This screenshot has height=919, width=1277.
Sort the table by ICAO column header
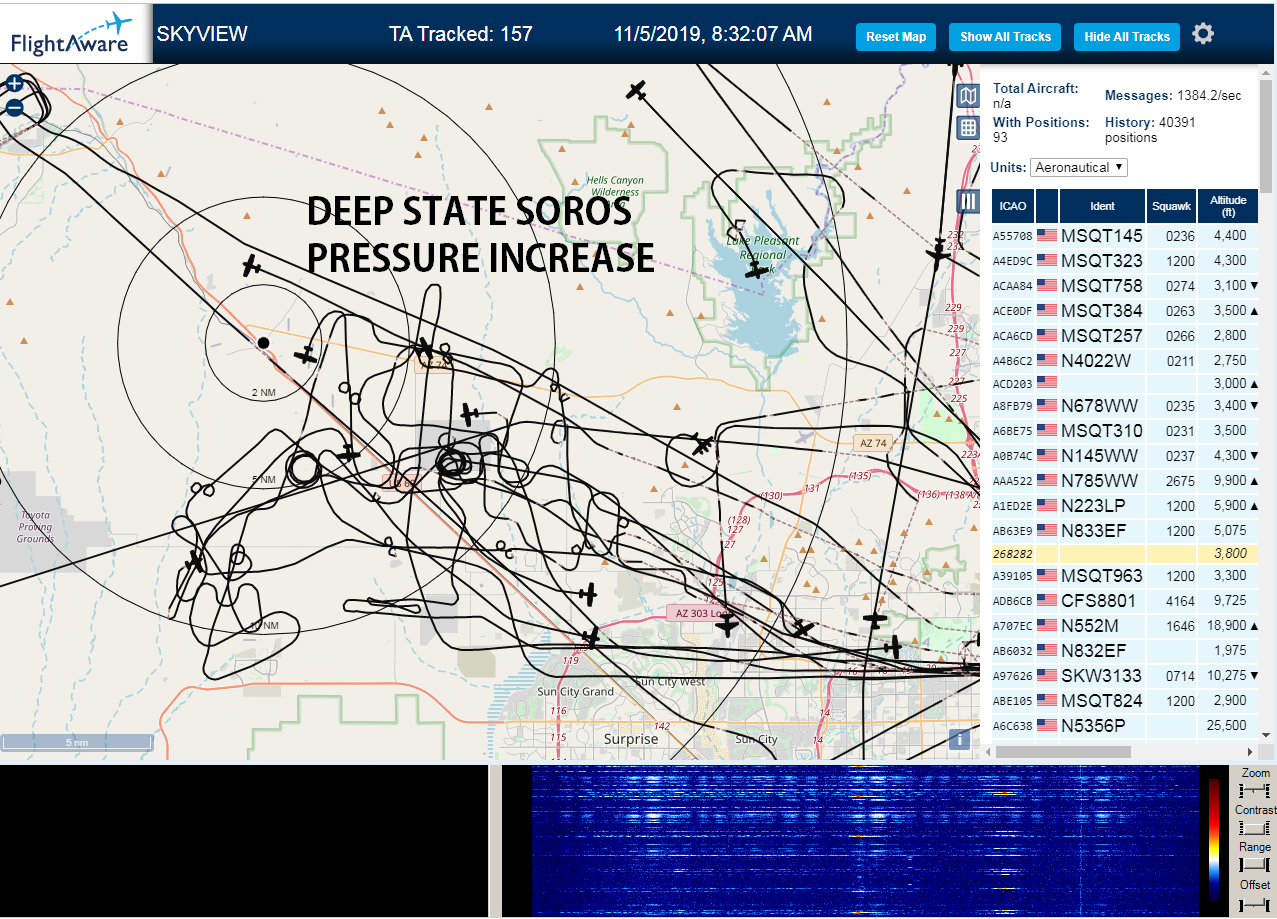coord(1012,206)
